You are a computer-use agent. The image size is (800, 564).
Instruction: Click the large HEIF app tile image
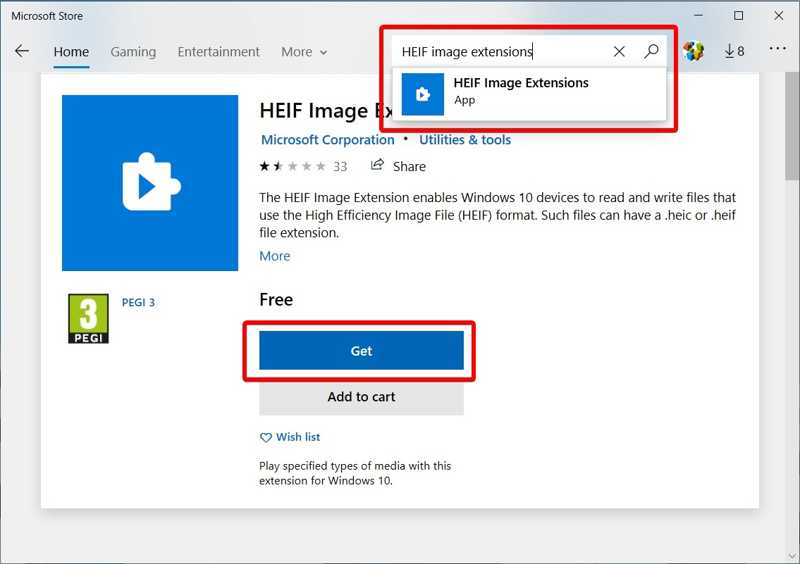(150, 183)
